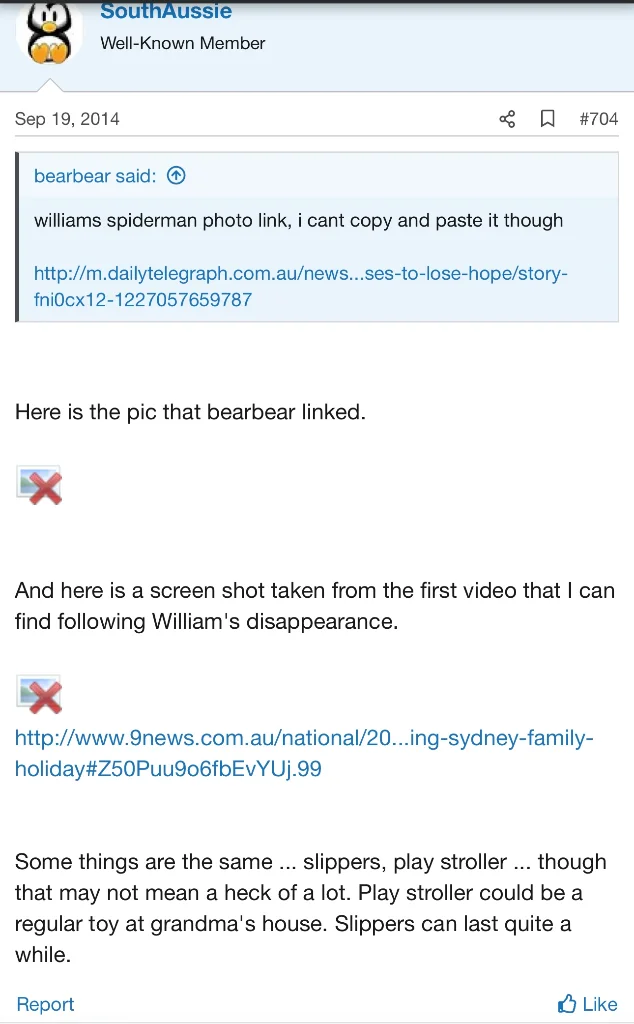Screen dimensions: 634x1024
Task: Toggle the bookmark icon on this post
Action: [x=547, y=119]
